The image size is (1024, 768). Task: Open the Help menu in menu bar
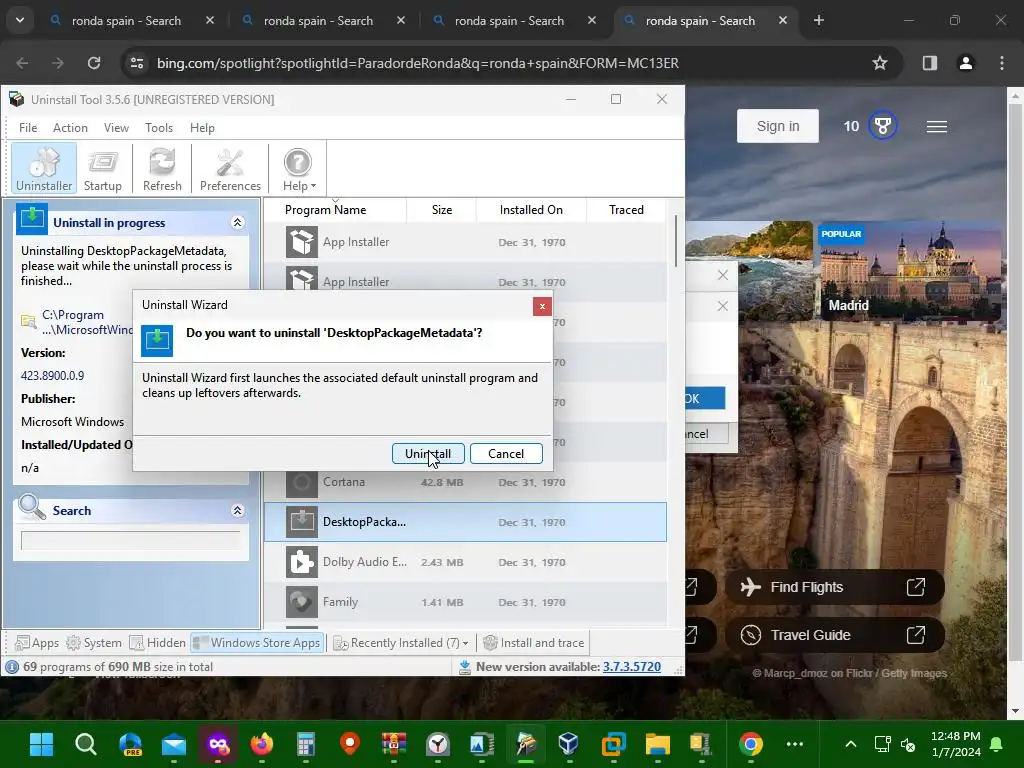(x=202, y=128)
